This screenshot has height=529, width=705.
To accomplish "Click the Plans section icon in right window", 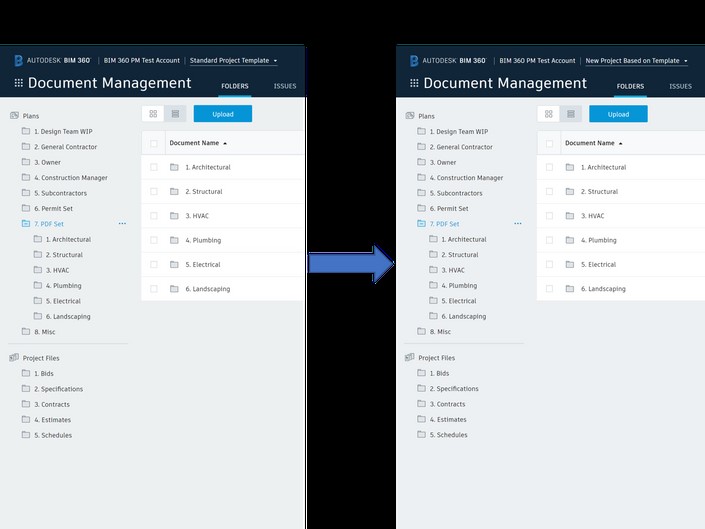I will click(x=410, y=116).
